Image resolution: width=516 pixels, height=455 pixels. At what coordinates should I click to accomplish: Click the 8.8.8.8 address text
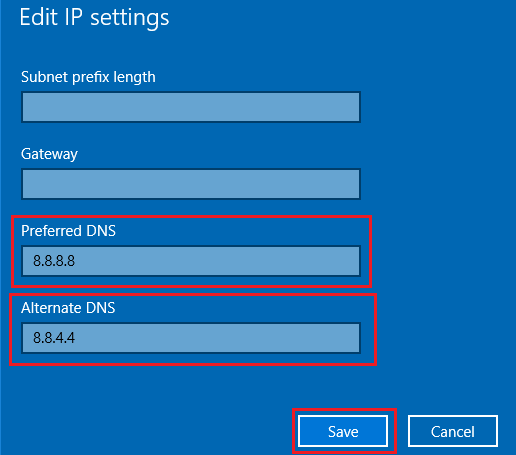[x=54, y=261]
